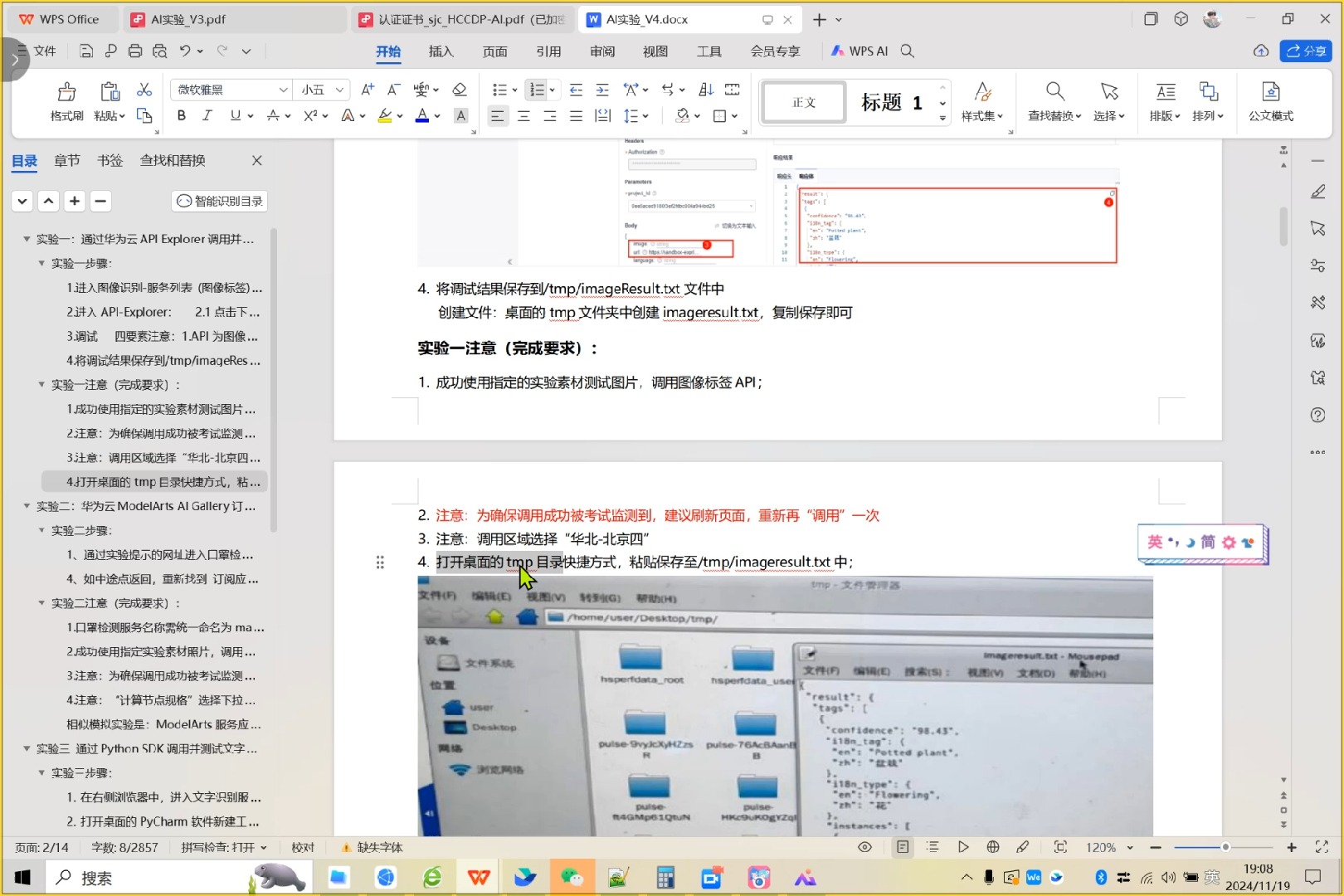Open the 排版 layout tool

coord(1166,101)
